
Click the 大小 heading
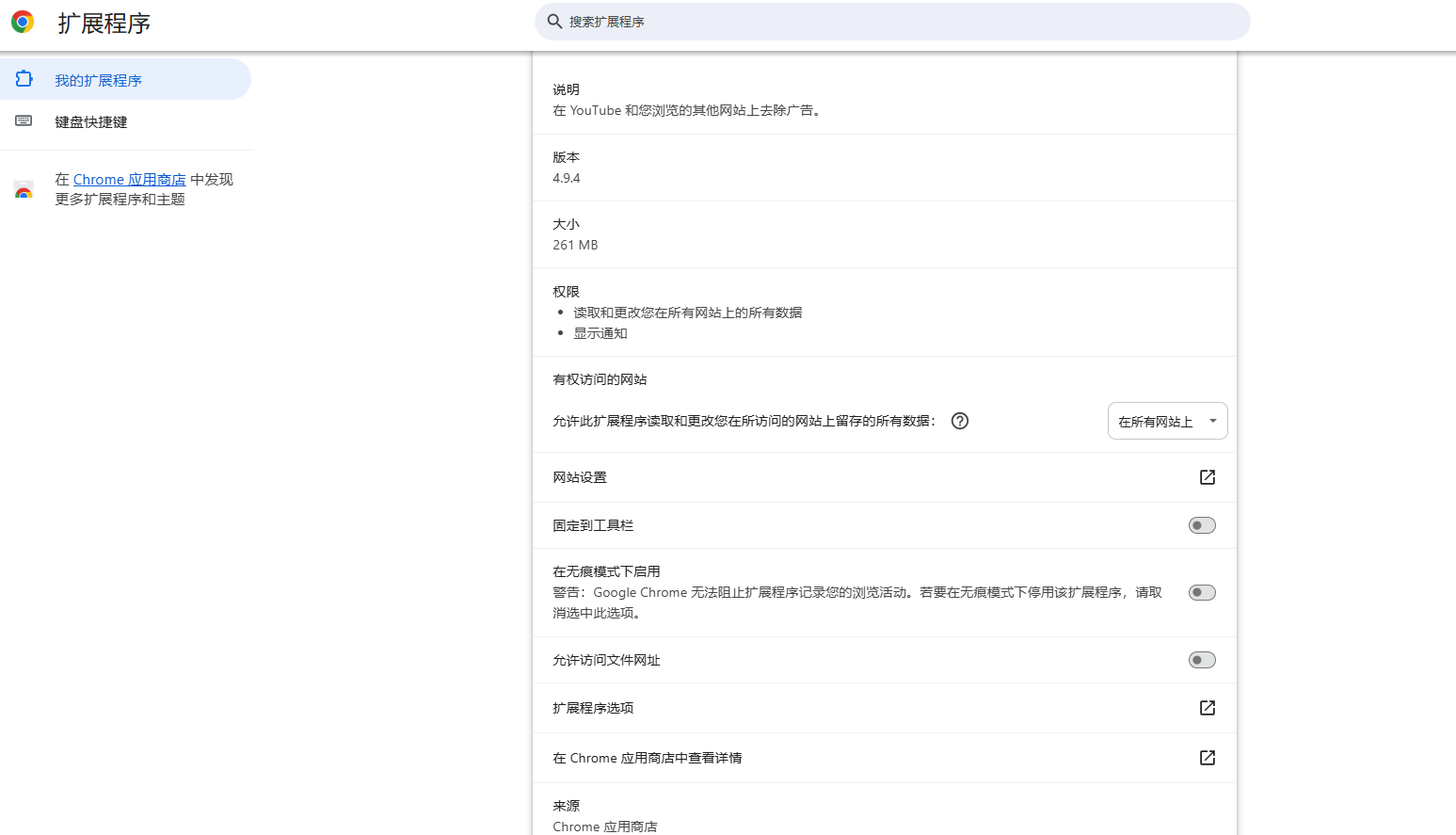pyautogui.click(x=566, y=224)
